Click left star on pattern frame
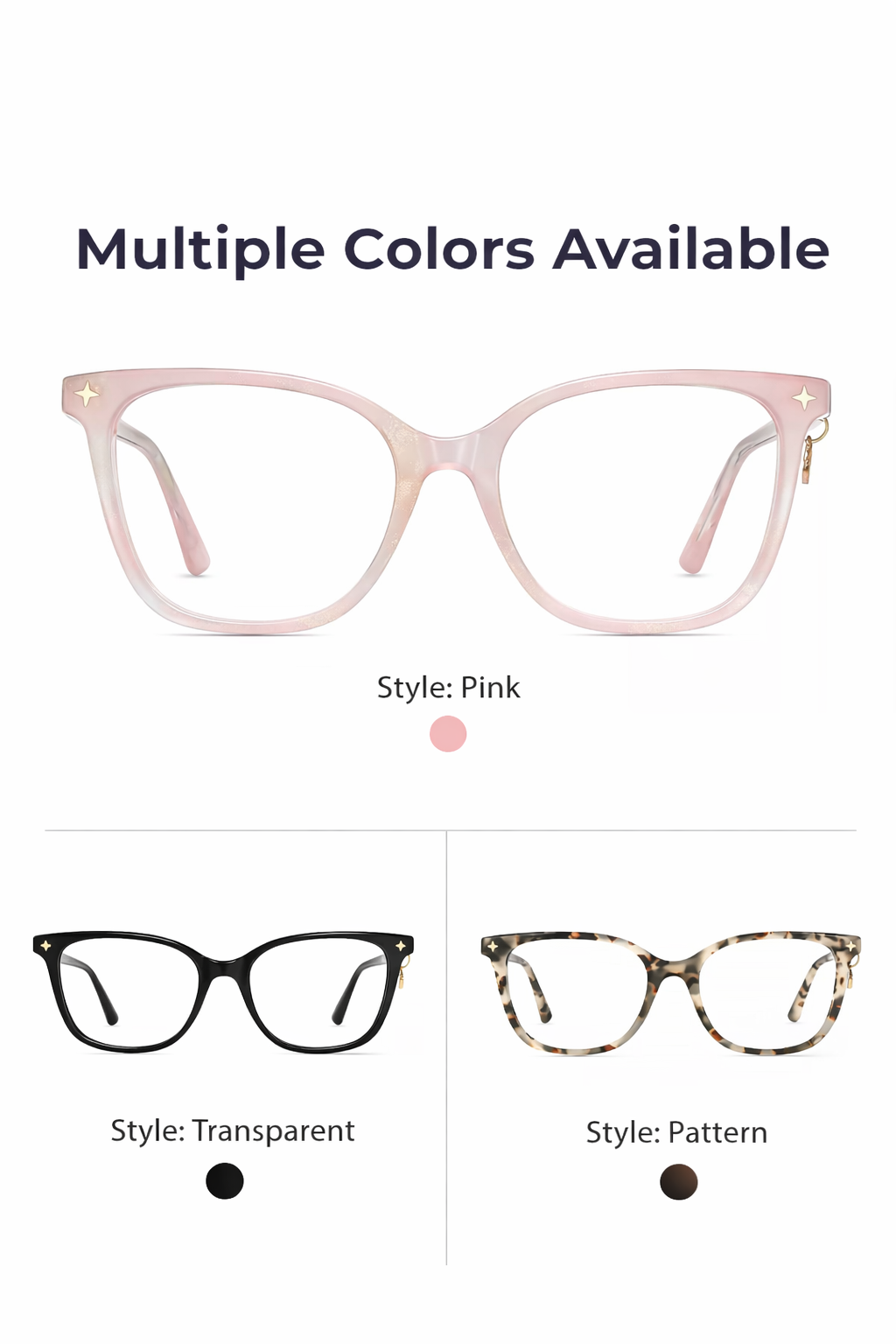 (493, 947)
